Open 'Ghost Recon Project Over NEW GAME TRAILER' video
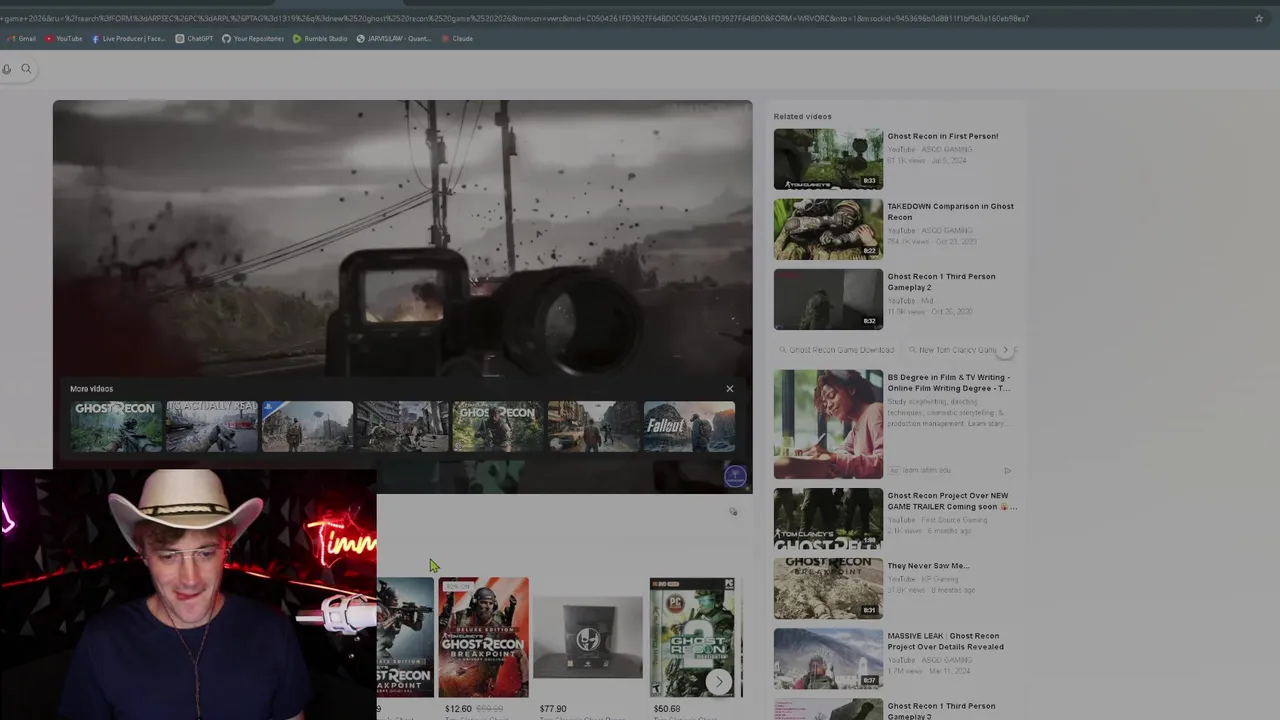This screenshot has height=720, width=1280. click(952, 501)
